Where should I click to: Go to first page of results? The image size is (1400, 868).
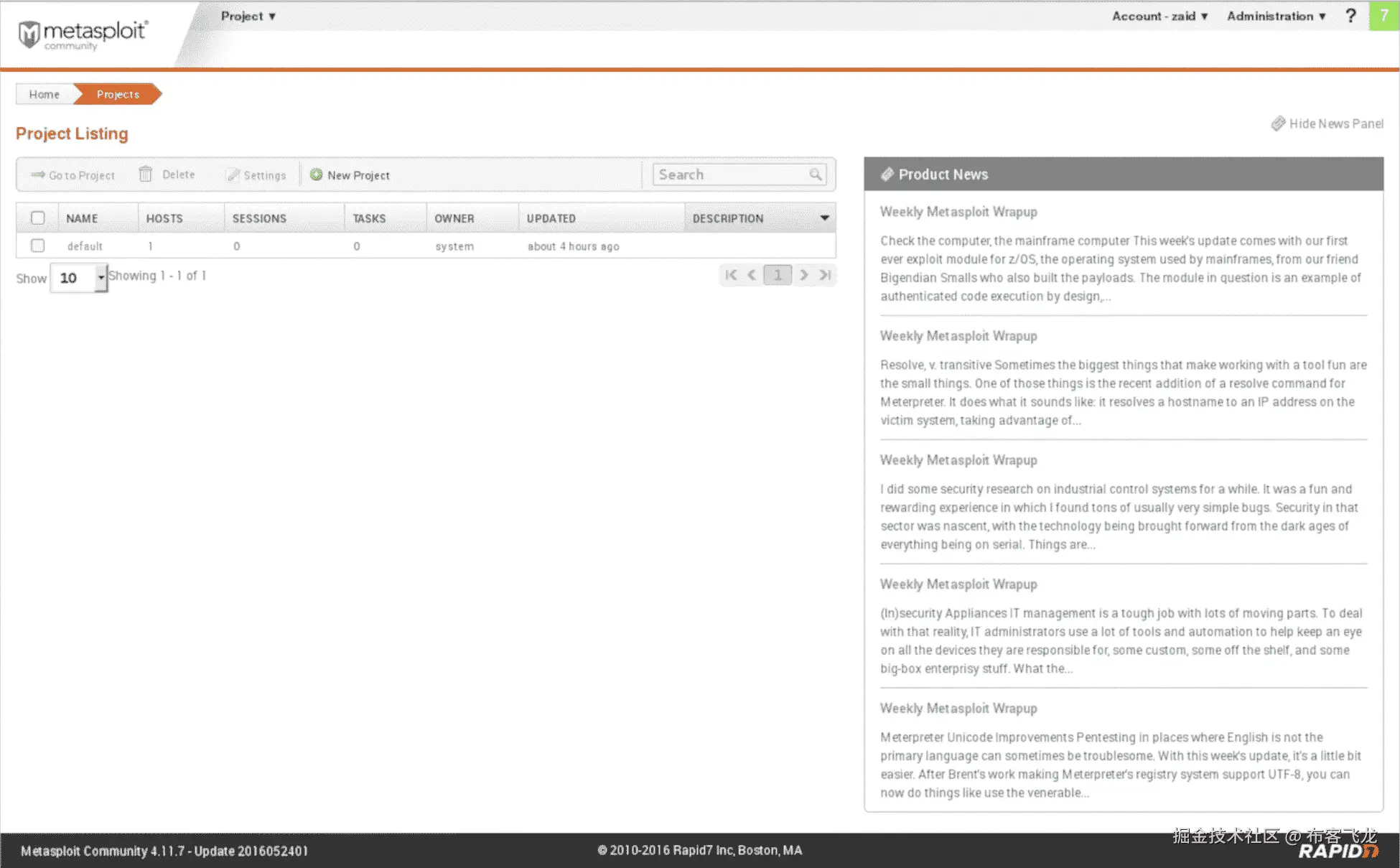coord(731,275)
